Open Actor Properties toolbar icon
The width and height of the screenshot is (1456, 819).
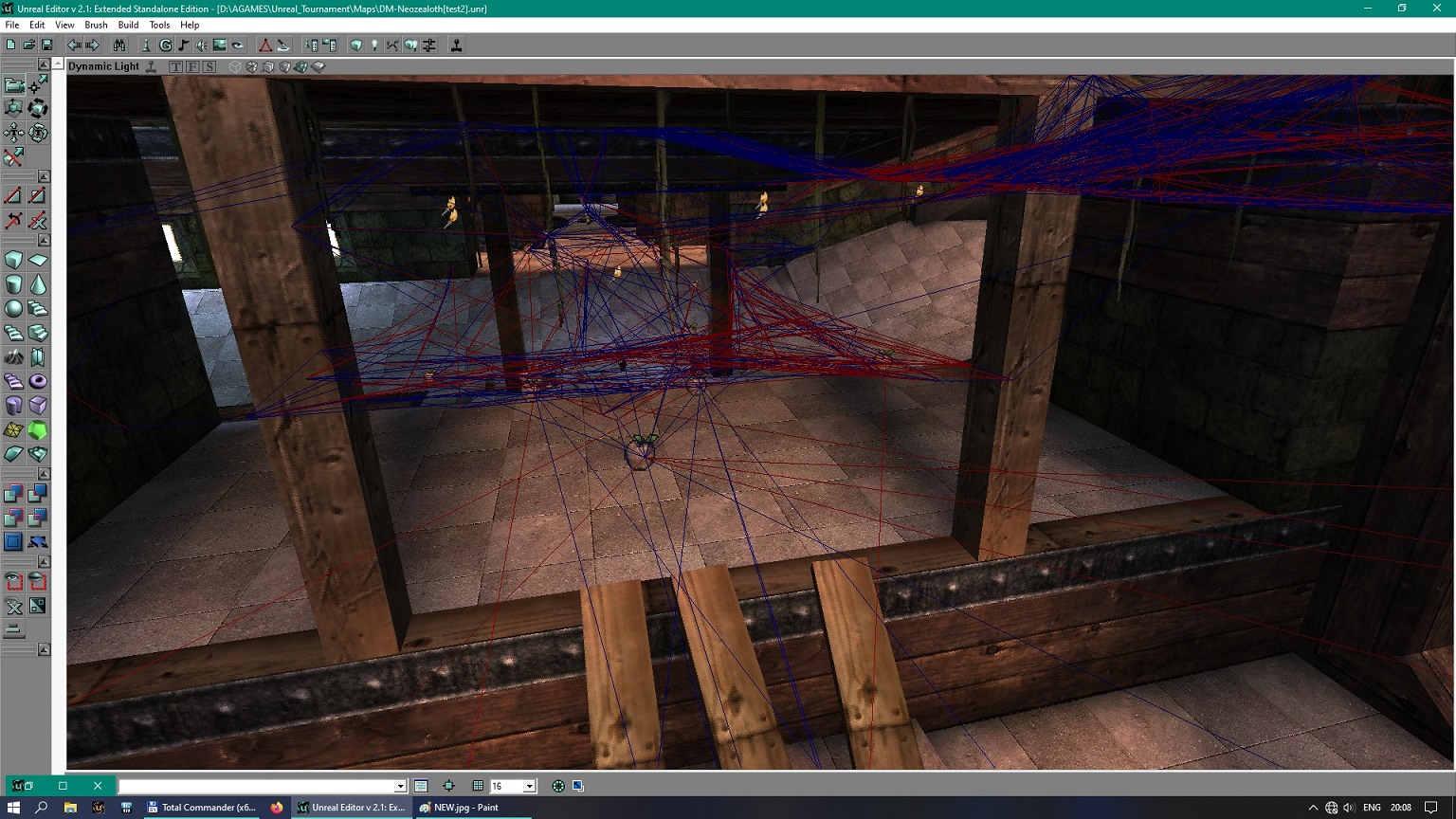point(311,45)
